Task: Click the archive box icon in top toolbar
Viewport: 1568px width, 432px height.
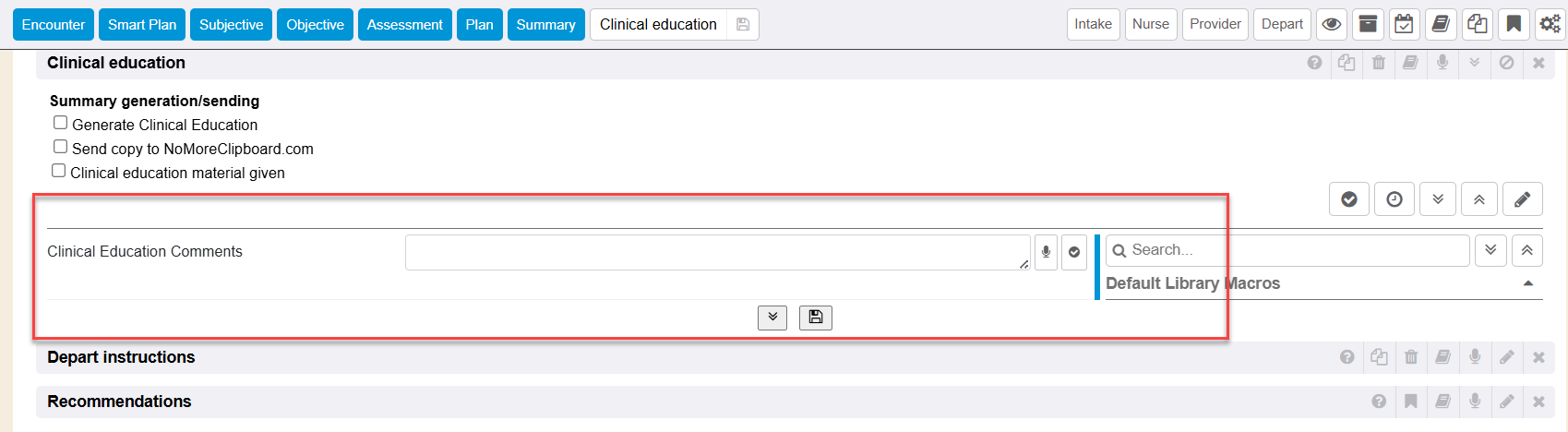Action: click(x=1368, y=25)
